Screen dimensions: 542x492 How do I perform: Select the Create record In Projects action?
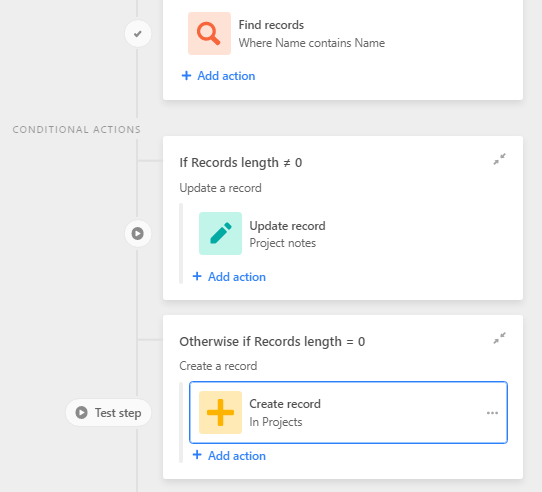pyautogui.click(x=348, y=412)
